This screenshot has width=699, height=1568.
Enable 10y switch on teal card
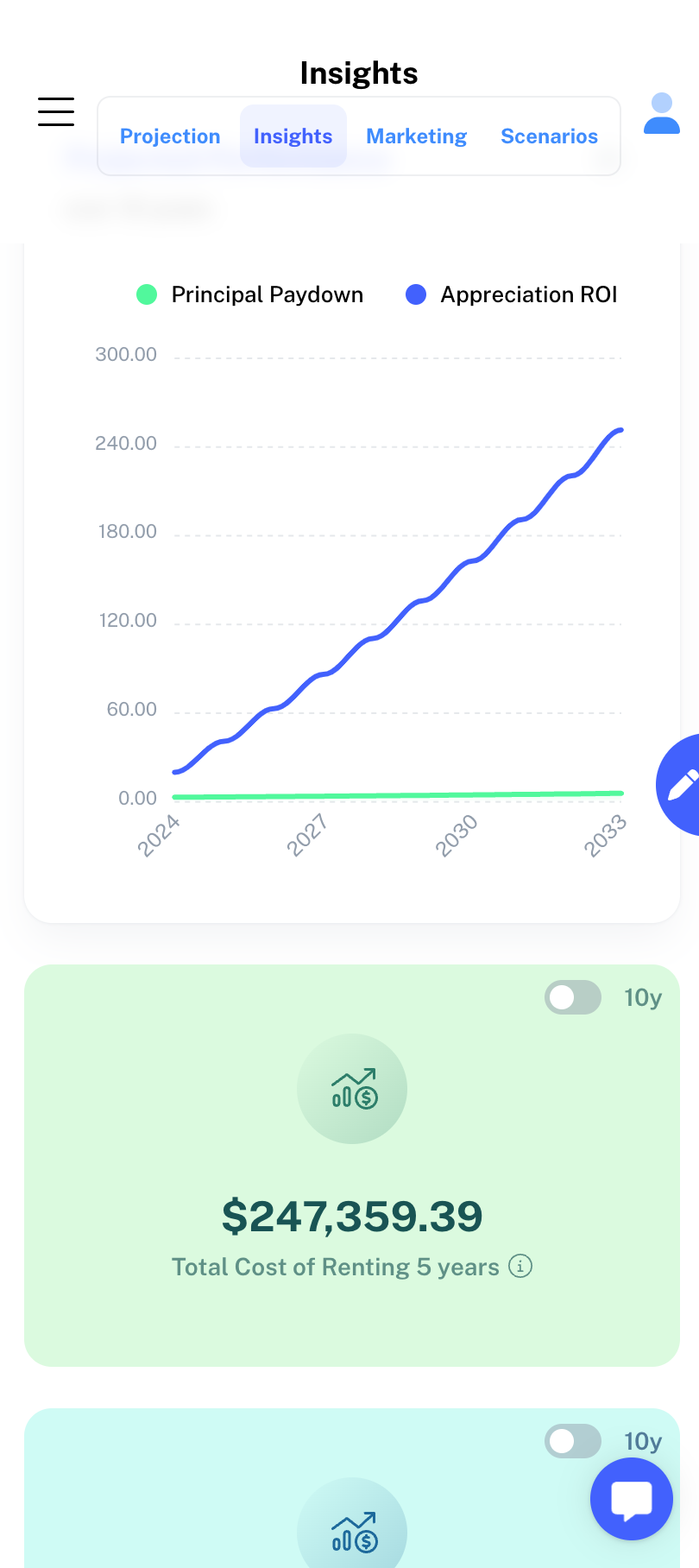tap(573, 1441)
